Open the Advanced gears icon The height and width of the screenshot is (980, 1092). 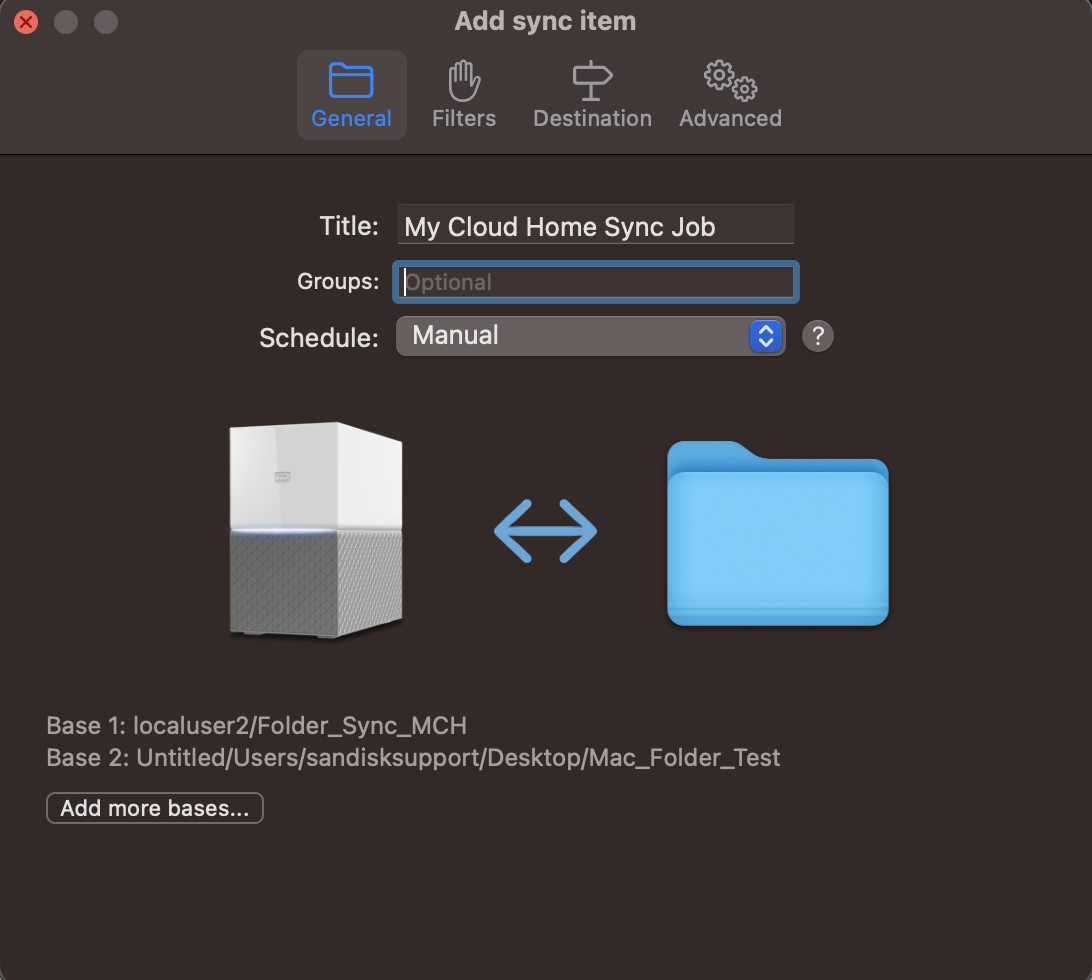click(x=729, y=80)
